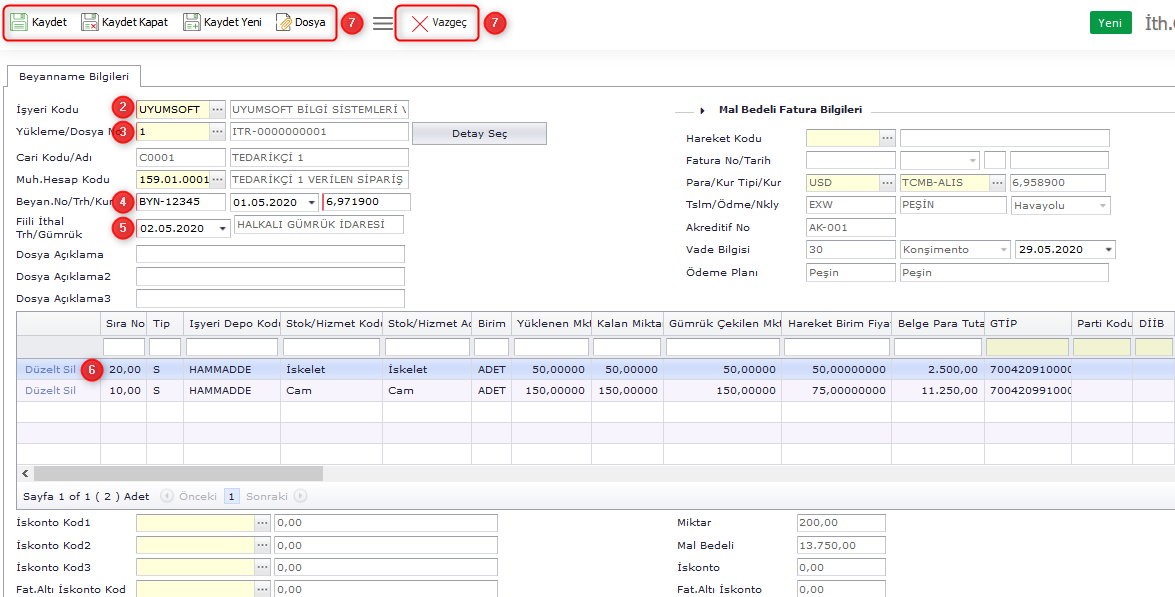
Task: Collapse Mal Bedeli Fatura Bilgileri section
Action: coord(703,110)
